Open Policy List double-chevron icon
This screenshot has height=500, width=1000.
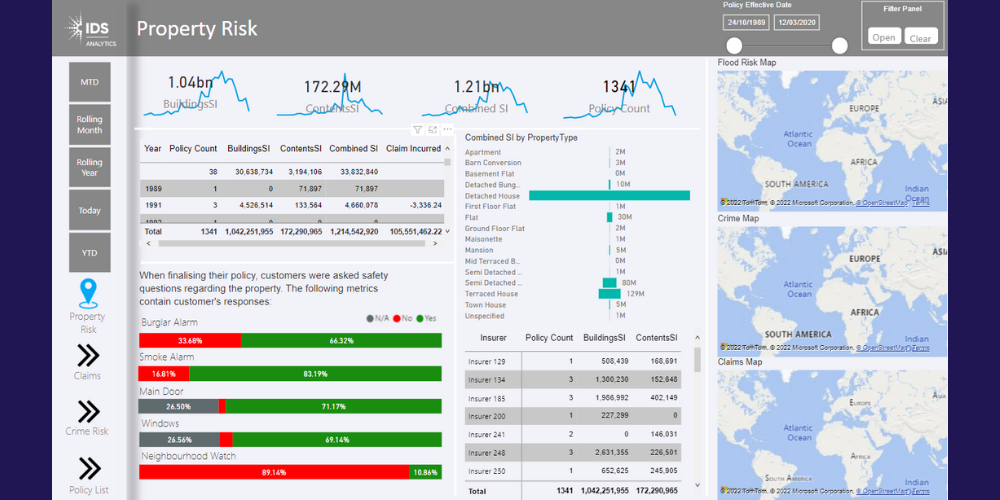click(88, 468)
